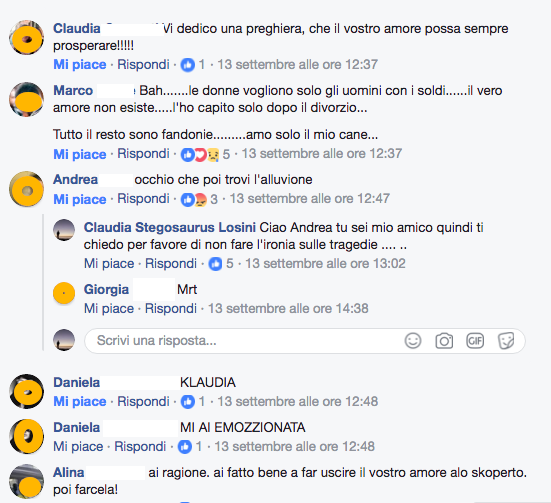Click Rispondi under Andrea's alluvione comment
This screenshot has height=503, width=551.
[x=143, y=199]
